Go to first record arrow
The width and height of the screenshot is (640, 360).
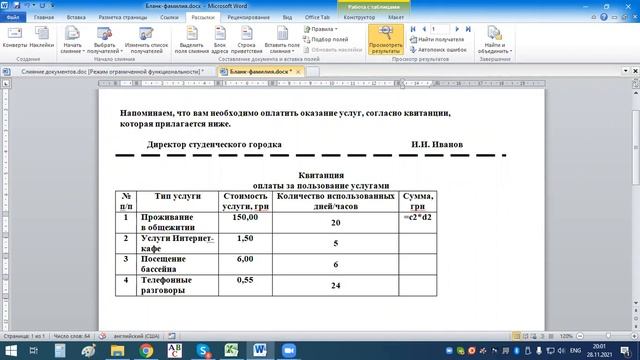tap(413, 29)
